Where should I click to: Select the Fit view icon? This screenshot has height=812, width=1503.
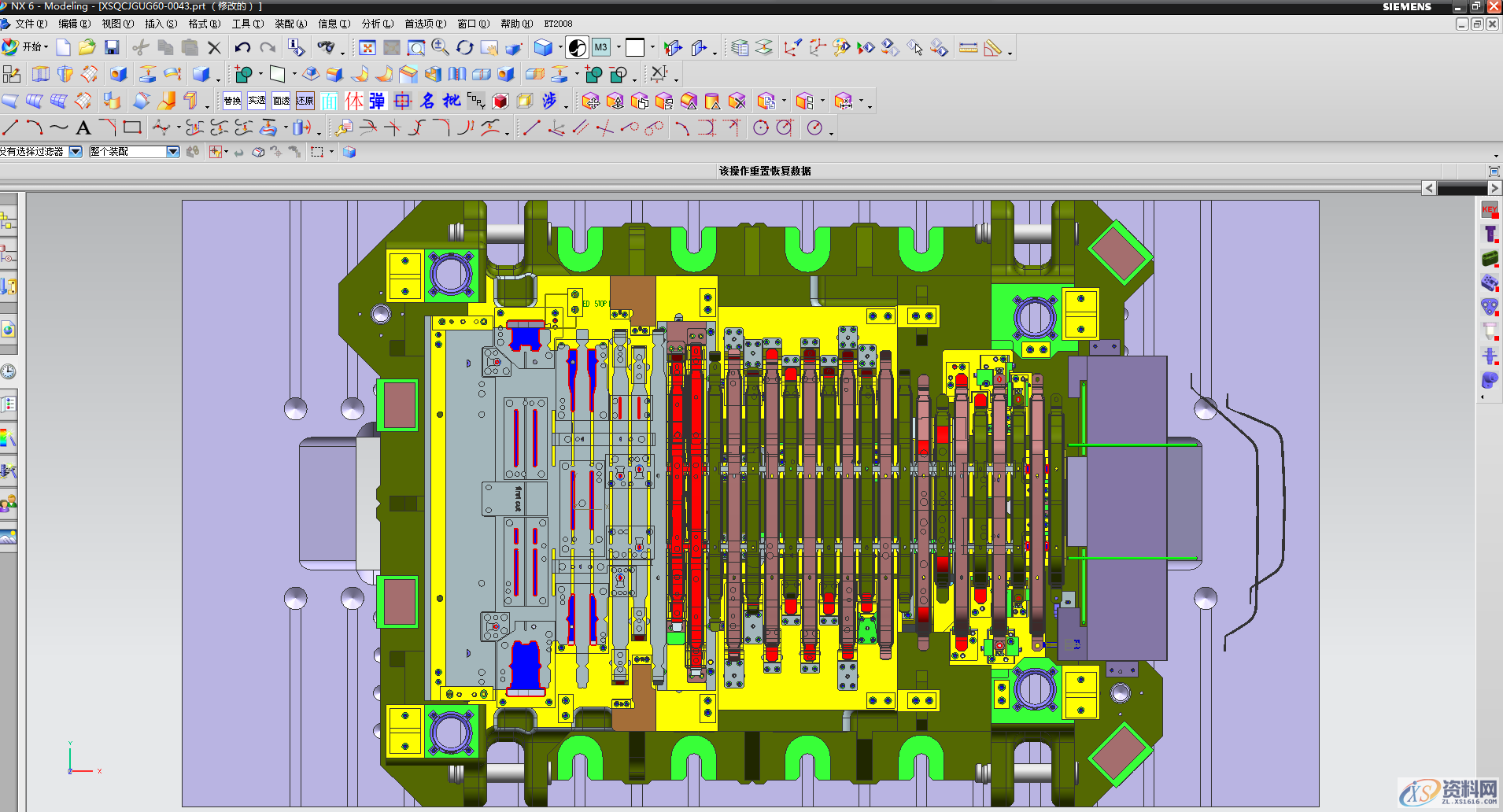pos(367,48)
